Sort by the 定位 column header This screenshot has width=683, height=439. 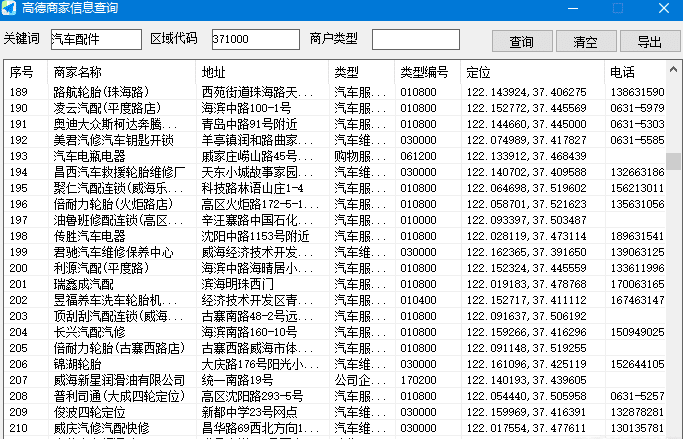(532, 72)
